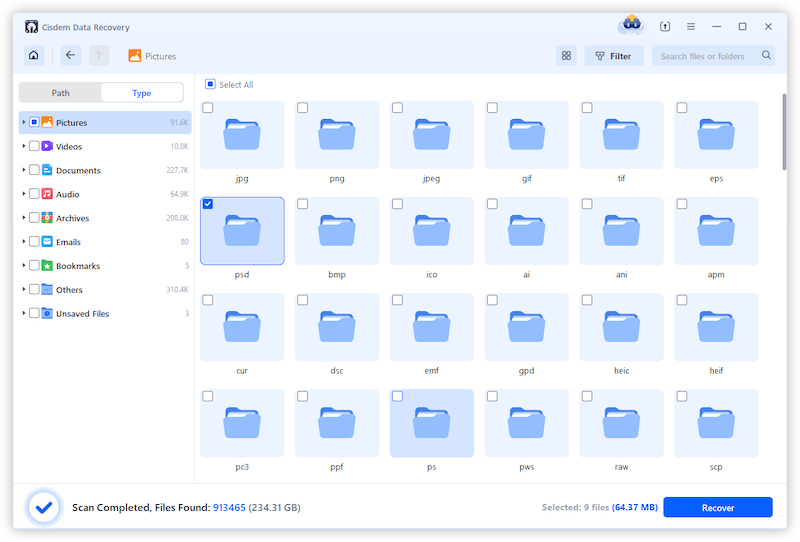The width and height of the screenshot is (800, 542).
Task: Expand the Others tree node
Action: click(x=23, y=289)
